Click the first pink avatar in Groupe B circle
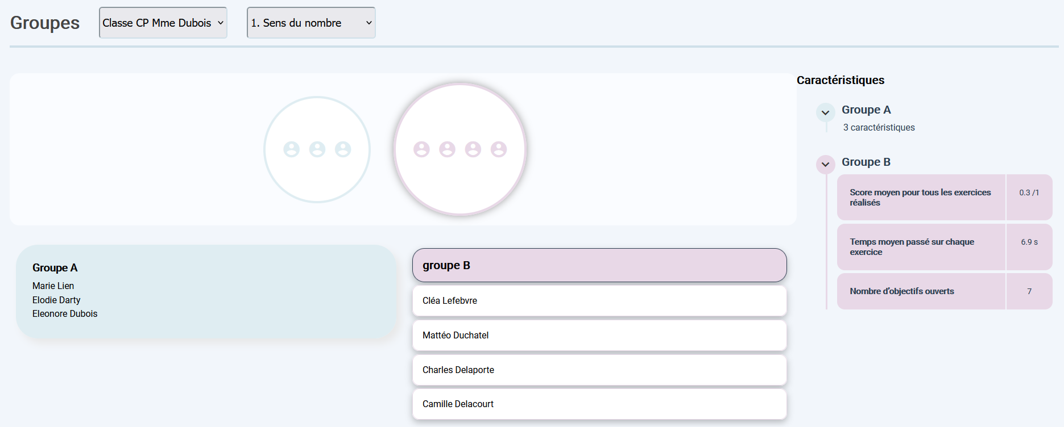The image size is (1064, 427). click(x=422, y=149)
